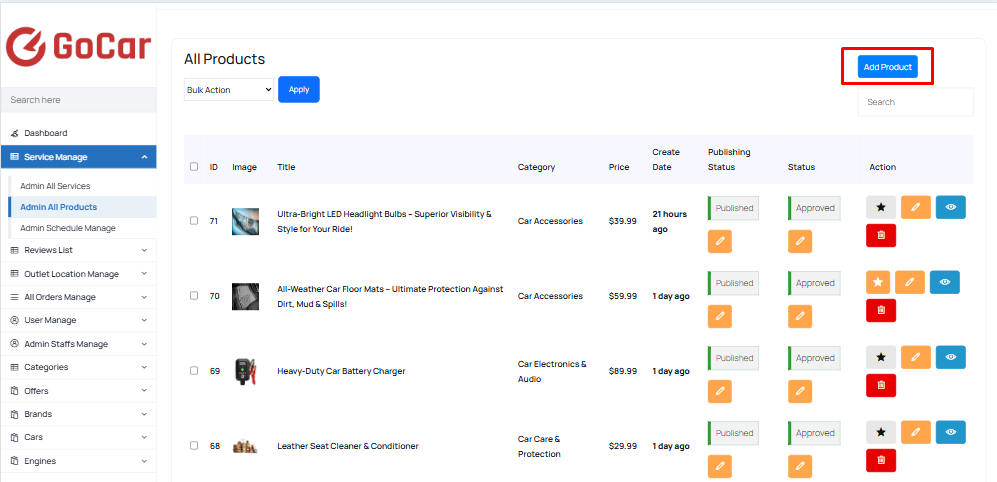Screen dimensions: 997x482
Task: Click the star icon for product 71
Action: click(881, 207)
